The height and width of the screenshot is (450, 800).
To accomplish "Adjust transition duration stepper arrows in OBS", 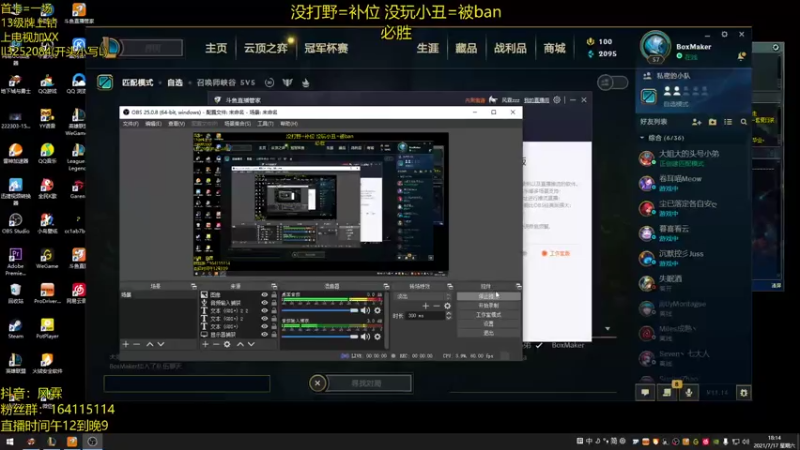I will [x=448, y=316].
